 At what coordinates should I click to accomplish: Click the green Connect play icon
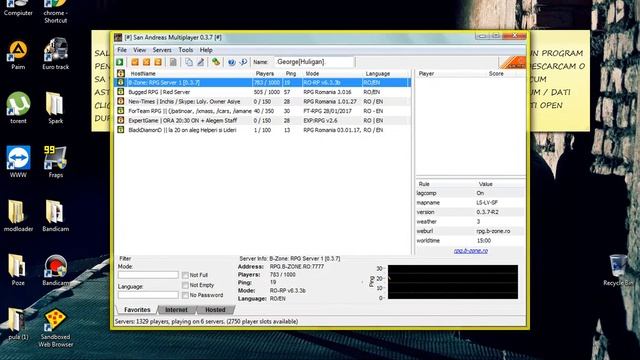coord(120,62)
